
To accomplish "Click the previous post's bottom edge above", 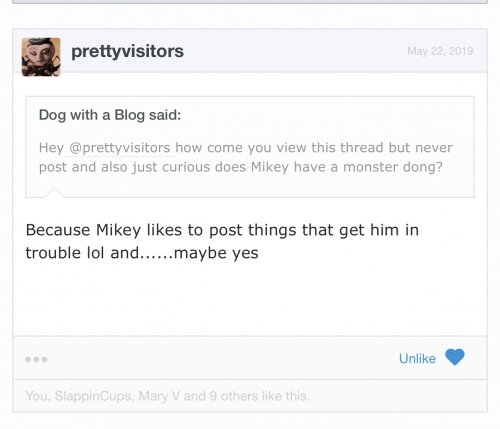I will [250, 2].
